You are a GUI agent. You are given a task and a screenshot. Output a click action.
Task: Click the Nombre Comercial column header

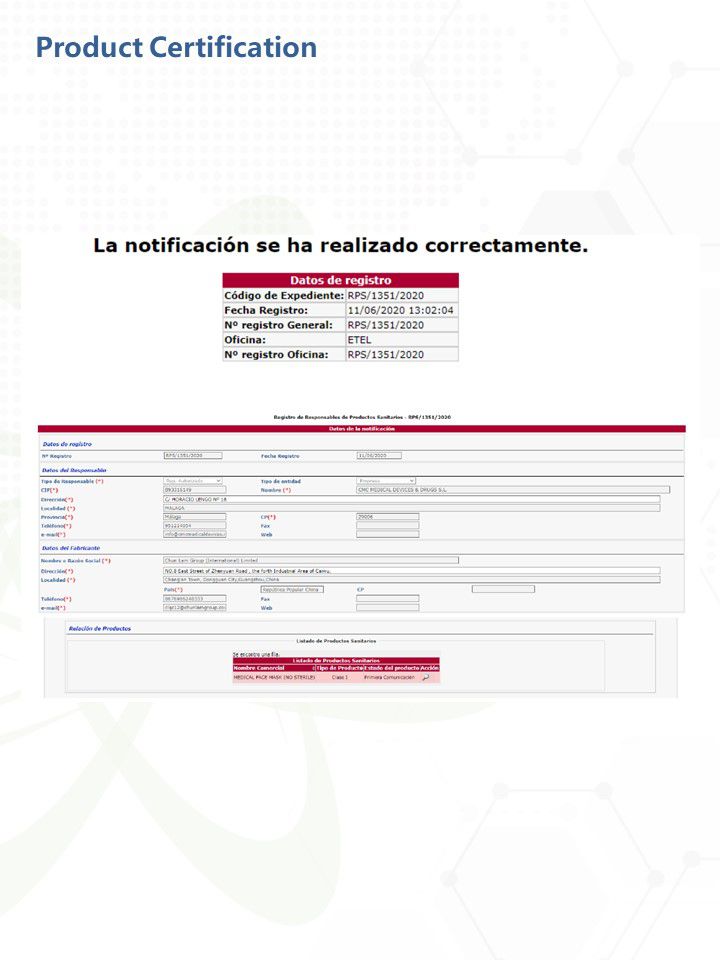(x=274, y=668)
